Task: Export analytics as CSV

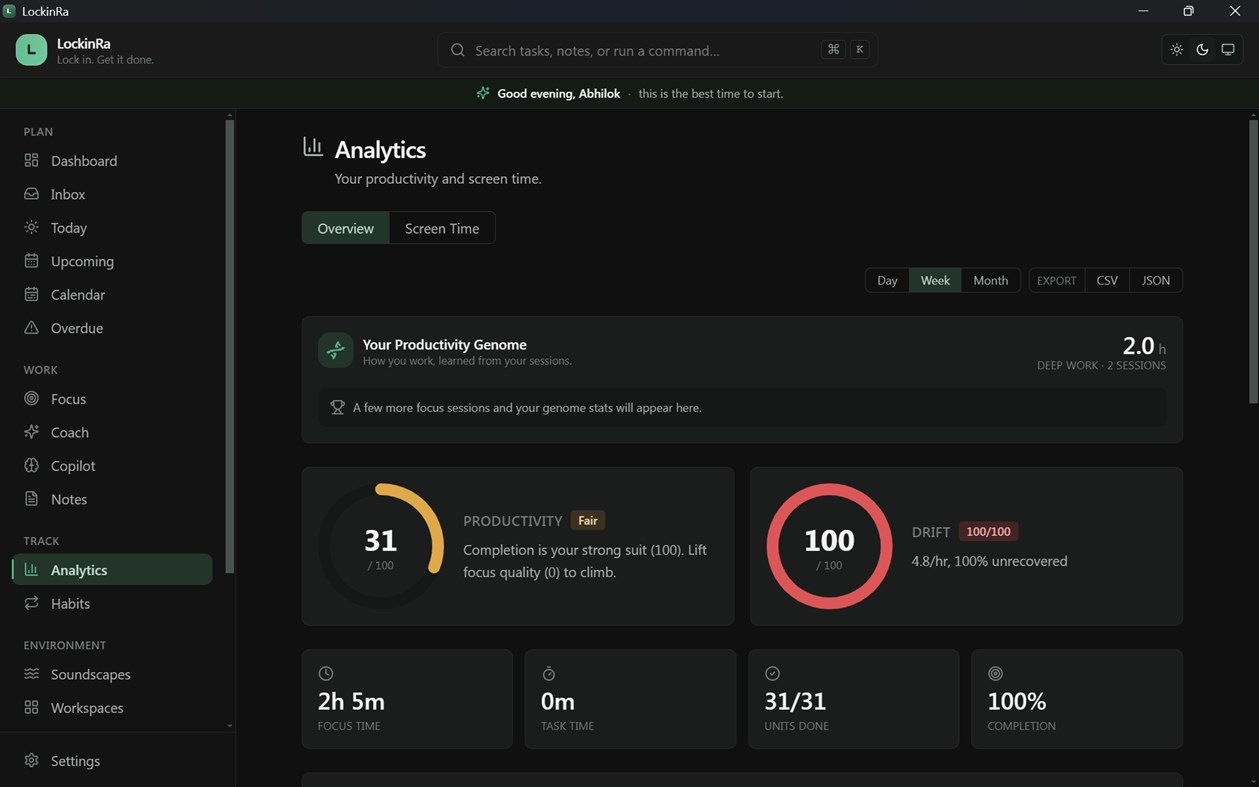Action: tap(1107, 280)
